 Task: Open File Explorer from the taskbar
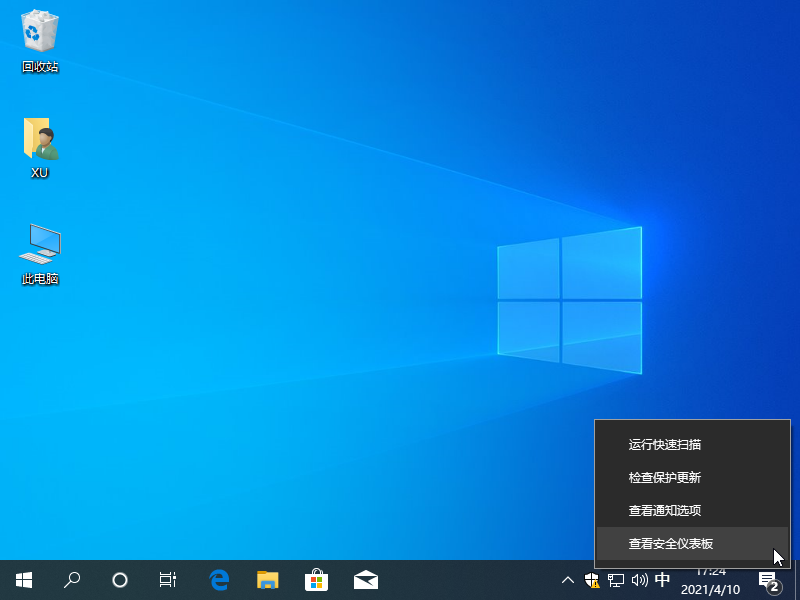click(267, 579)
